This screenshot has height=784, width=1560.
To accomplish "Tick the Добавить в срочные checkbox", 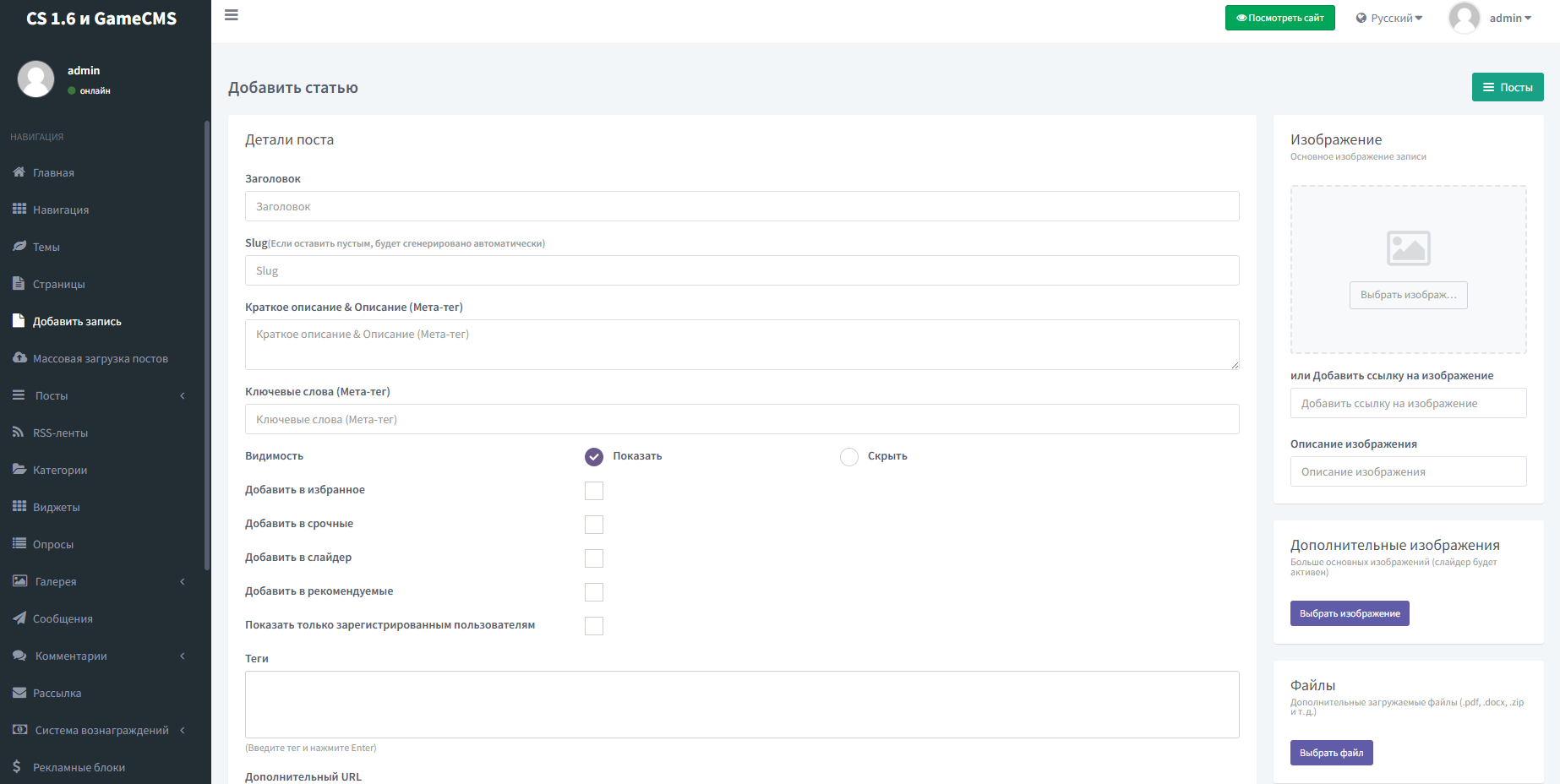I will coord(594,525).
